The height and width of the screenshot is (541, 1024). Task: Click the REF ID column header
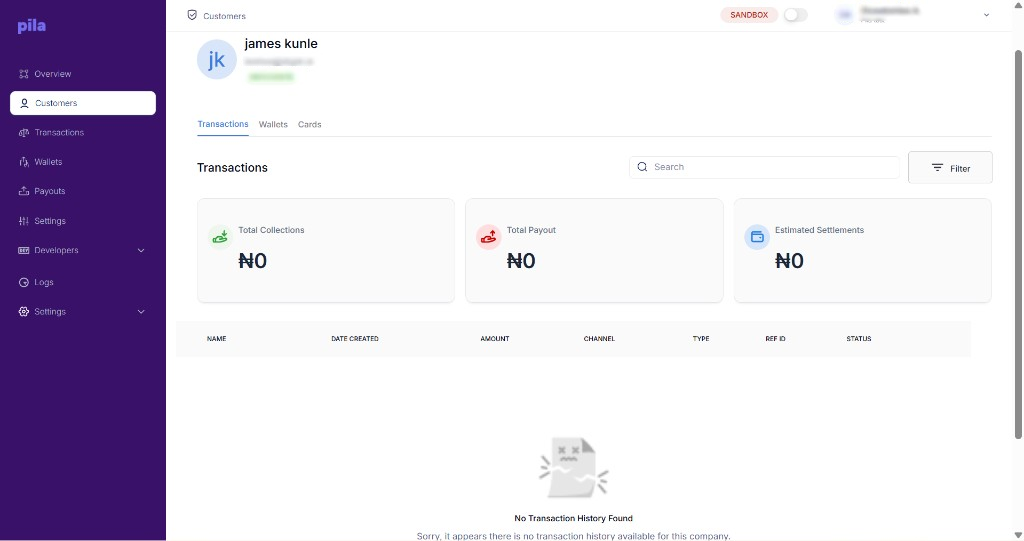(x=775, y=338)
